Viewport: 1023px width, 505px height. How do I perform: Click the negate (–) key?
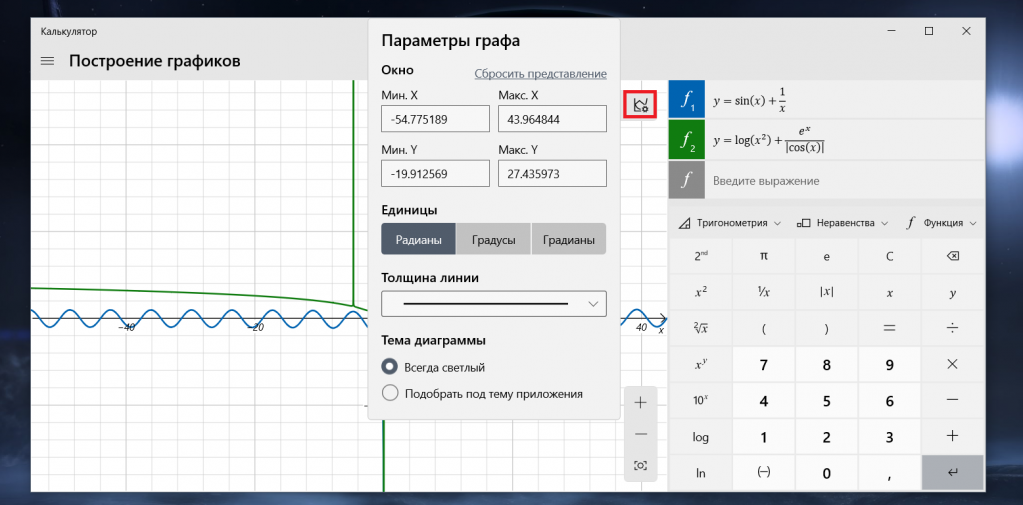pyautogui.click(x=763, y=473)
